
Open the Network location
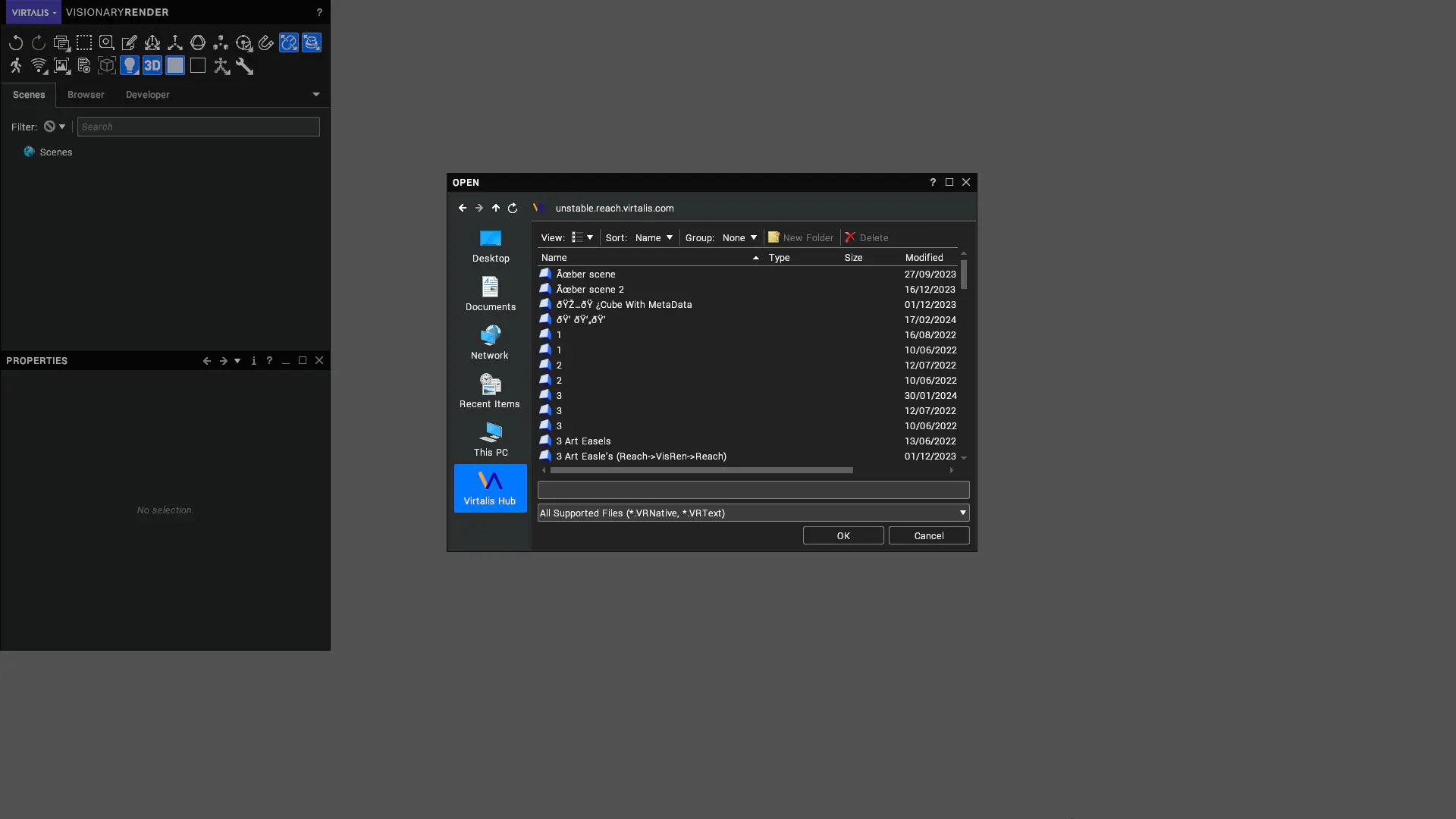tap(491, 343)
